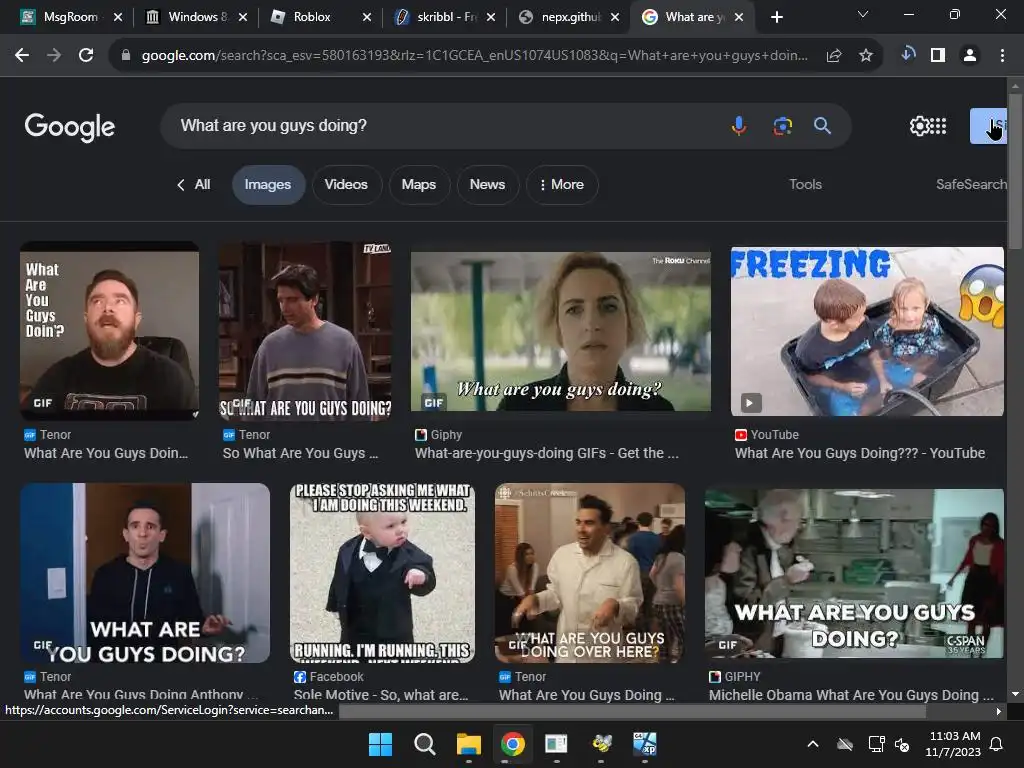Click the vertical page scrollbar
The width and height of the screenshot is (1024, 768).
[x=1015, y=171]
